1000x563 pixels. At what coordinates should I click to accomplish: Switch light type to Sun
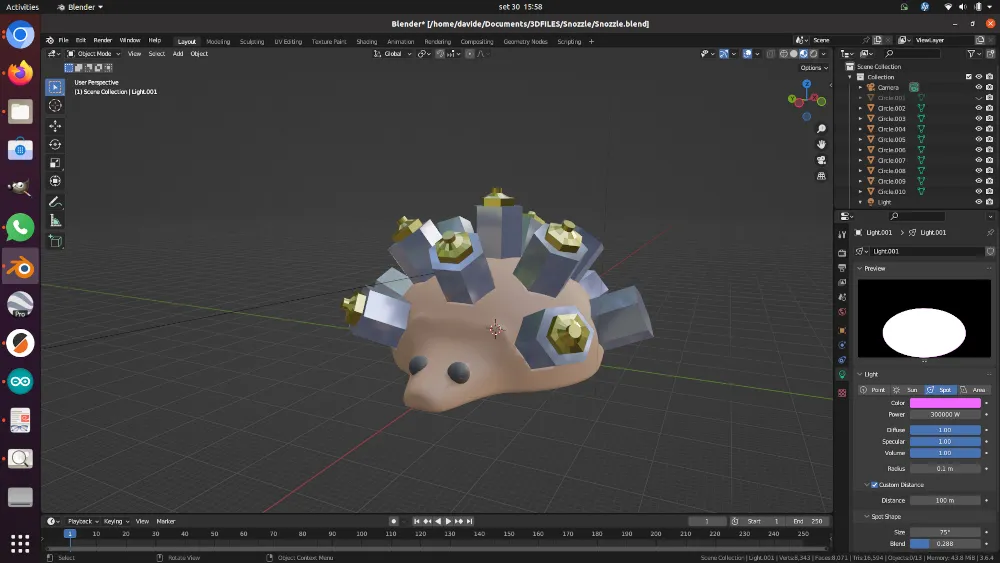coord(906,389)
